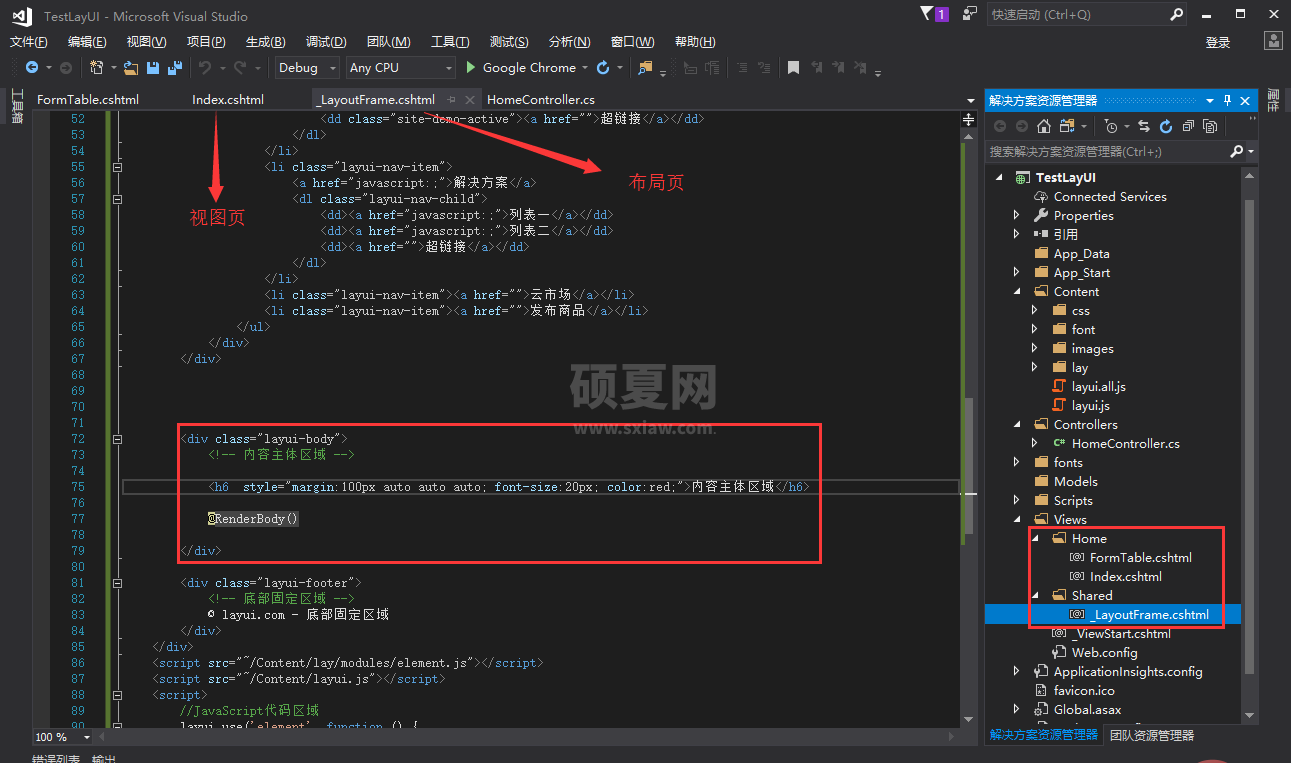
Task: Switch to the HomeController.cs tab
Action: pos(541,100)
